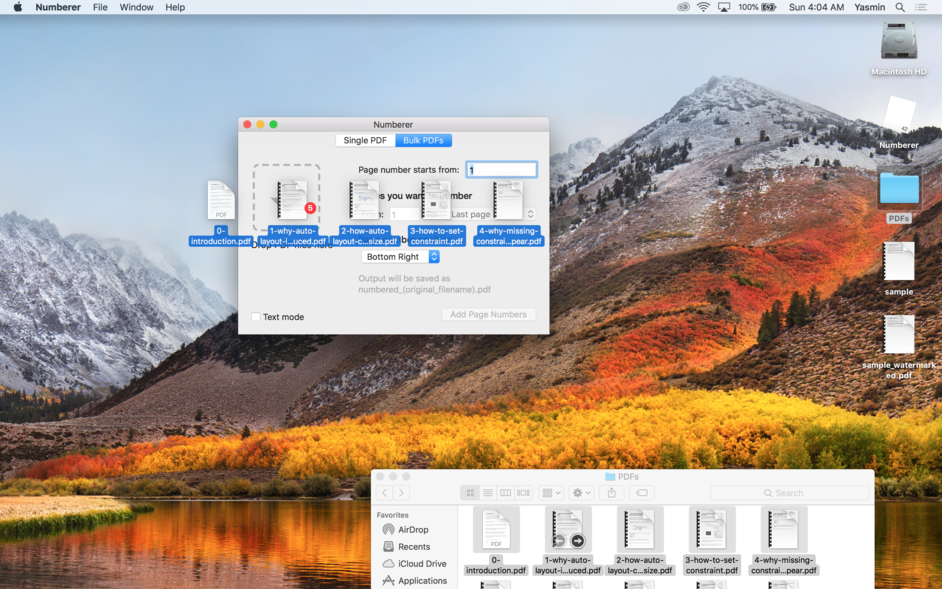Screen dimensions: 942x589
Task: Open iCloud Drive from the sidebar
Action: click(x=421, y=563)
